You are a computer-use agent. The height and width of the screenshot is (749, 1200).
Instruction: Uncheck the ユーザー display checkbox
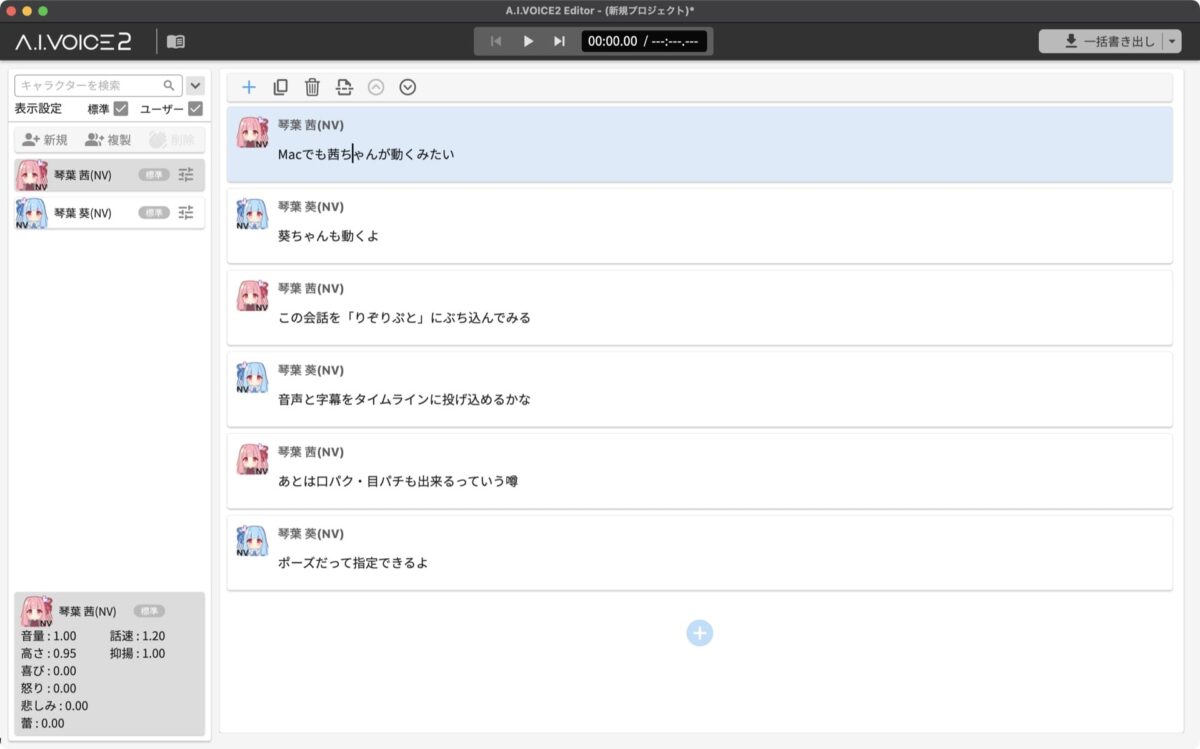point(194,109)
